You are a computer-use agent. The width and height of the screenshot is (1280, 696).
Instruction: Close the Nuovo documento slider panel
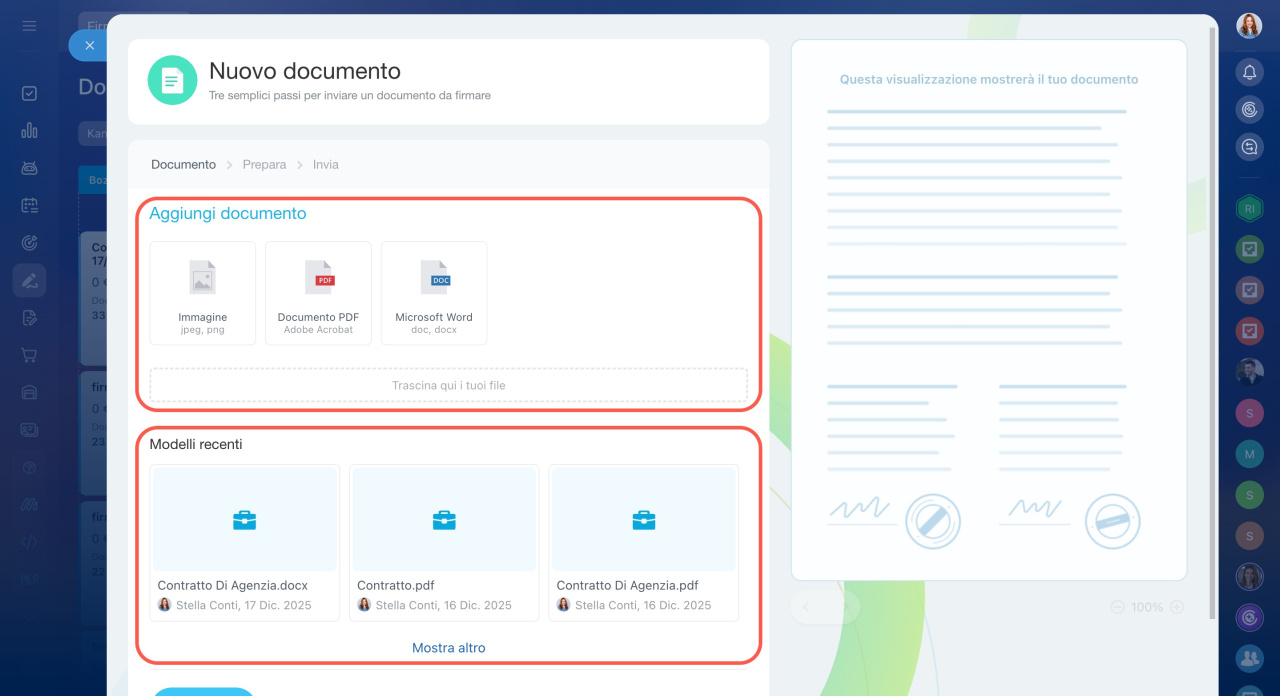[89, 45]
